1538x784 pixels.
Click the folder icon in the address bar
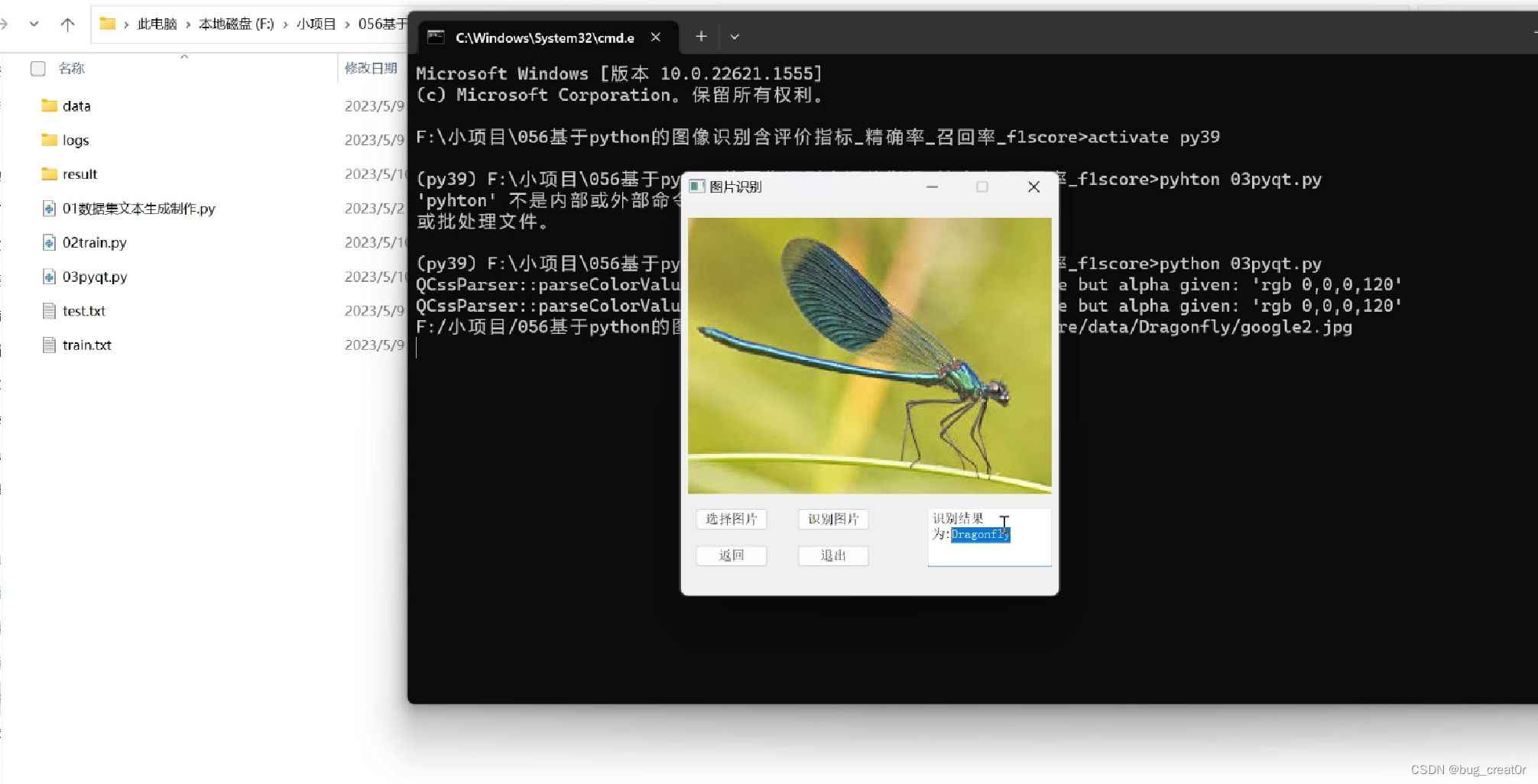click(x=106, y=24)
